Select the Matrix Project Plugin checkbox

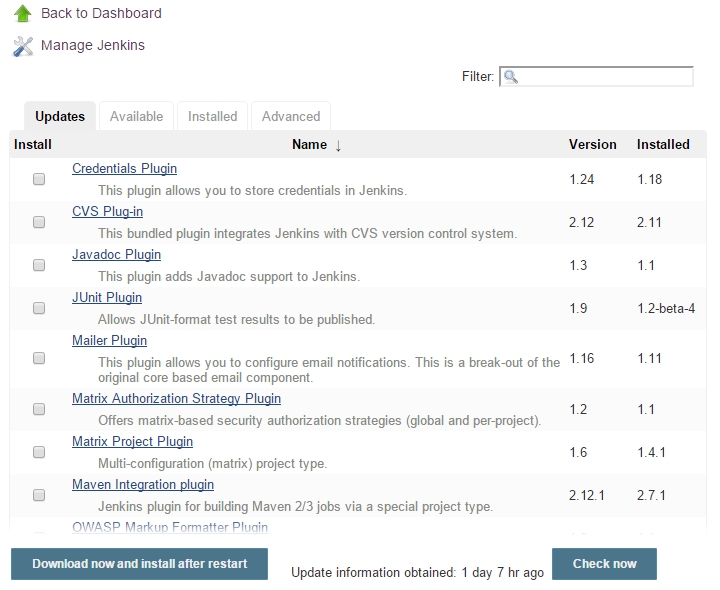pos(39,452)
